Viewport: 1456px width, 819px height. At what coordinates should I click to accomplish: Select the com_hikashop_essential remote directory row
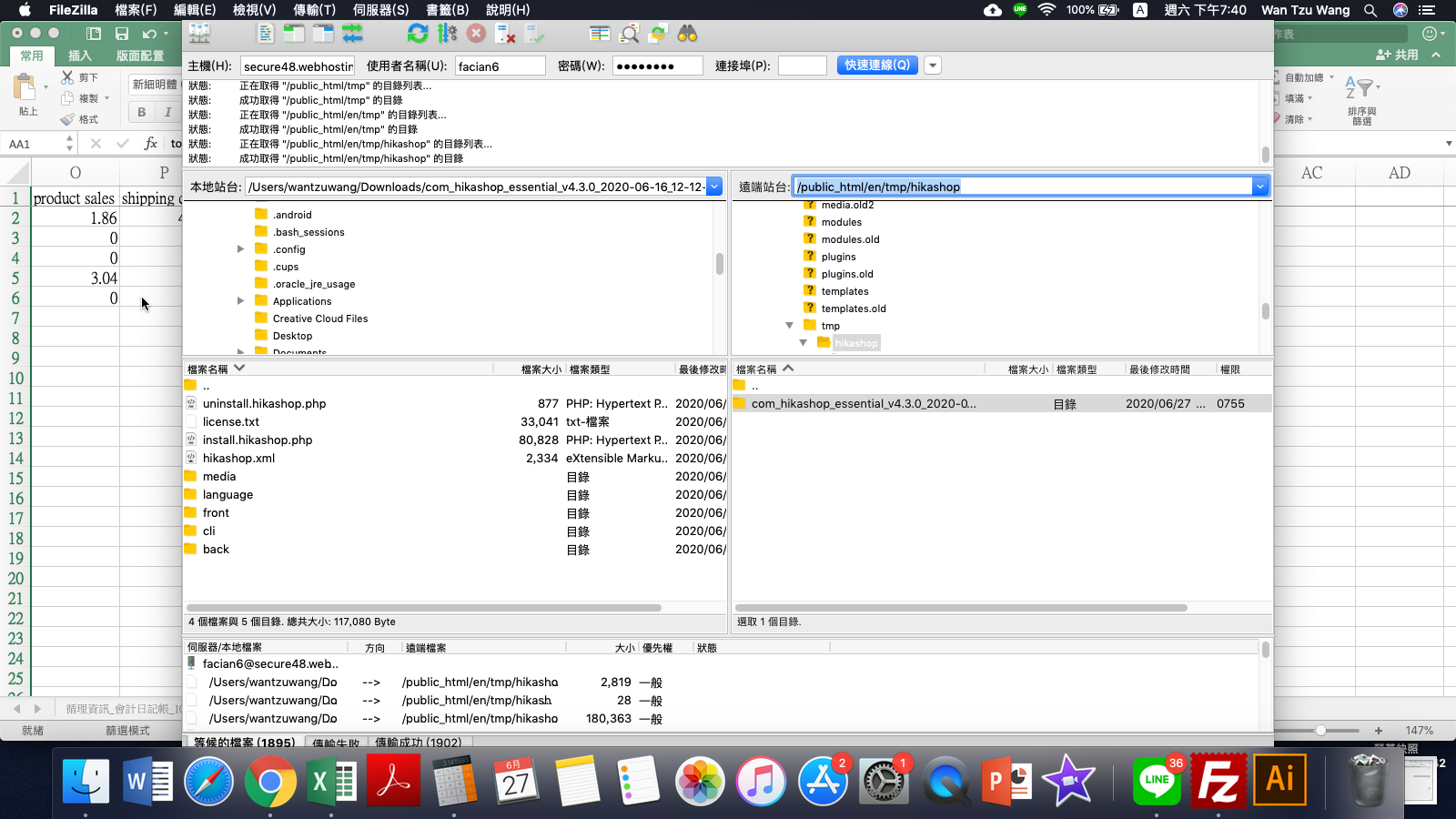pos(1002,403)
